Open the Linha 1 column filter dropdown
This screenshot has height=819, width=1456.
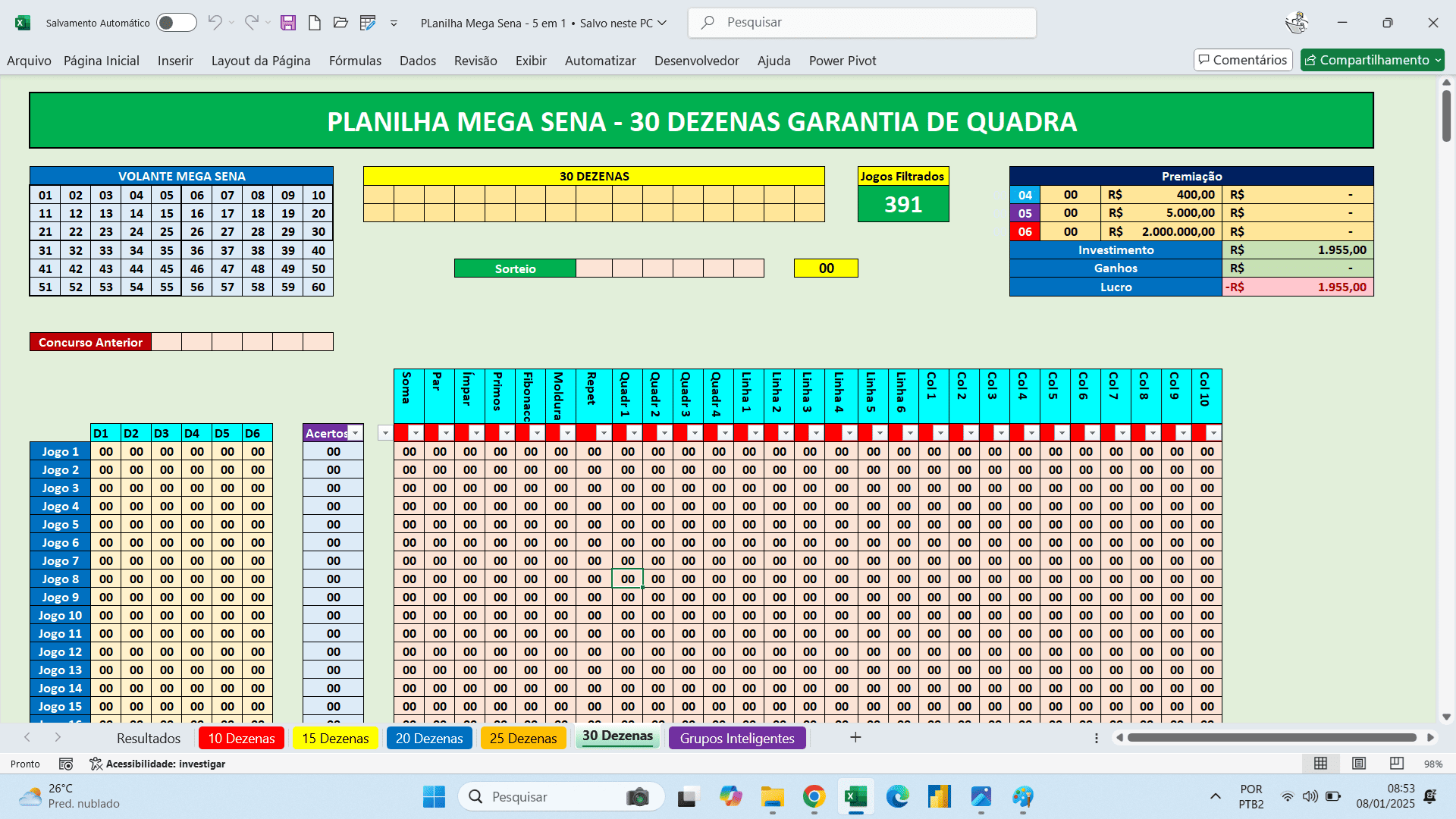pyautogui.click(x=755, y=433)
